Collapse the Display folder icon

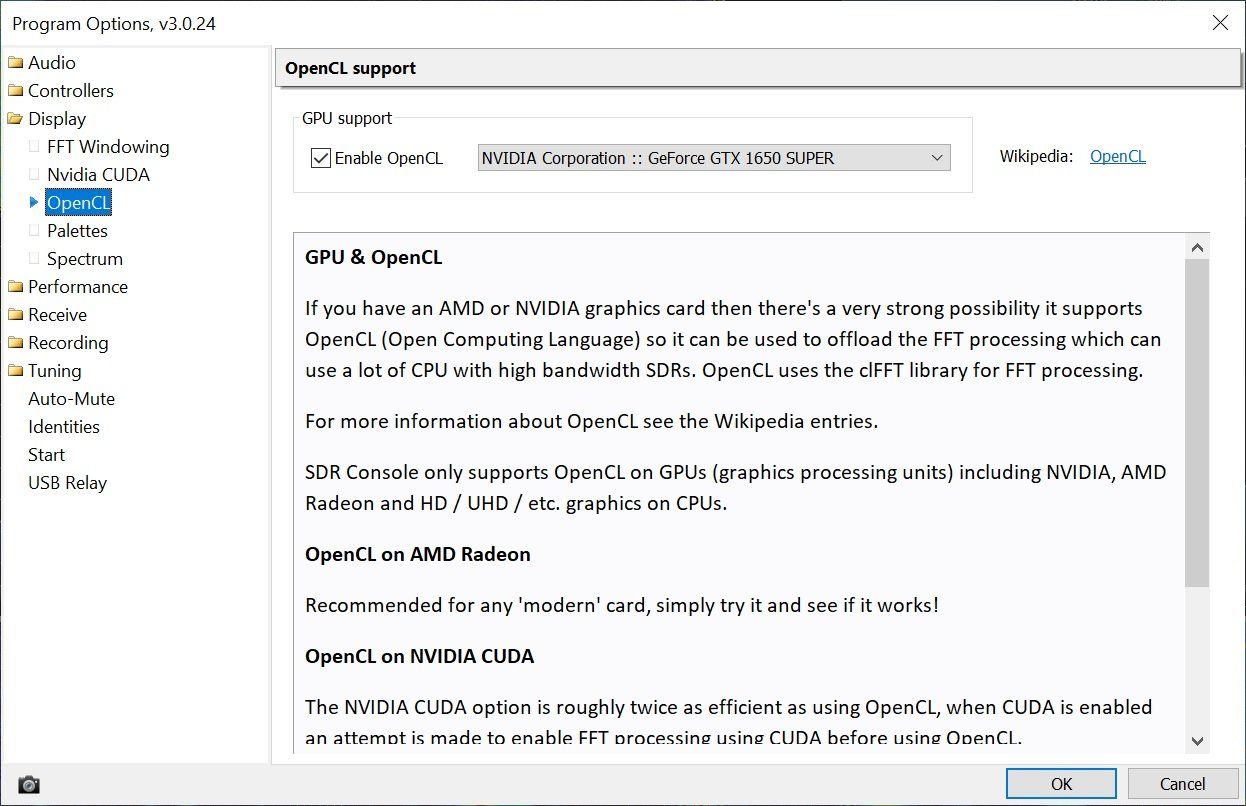[x=15, y=119]
